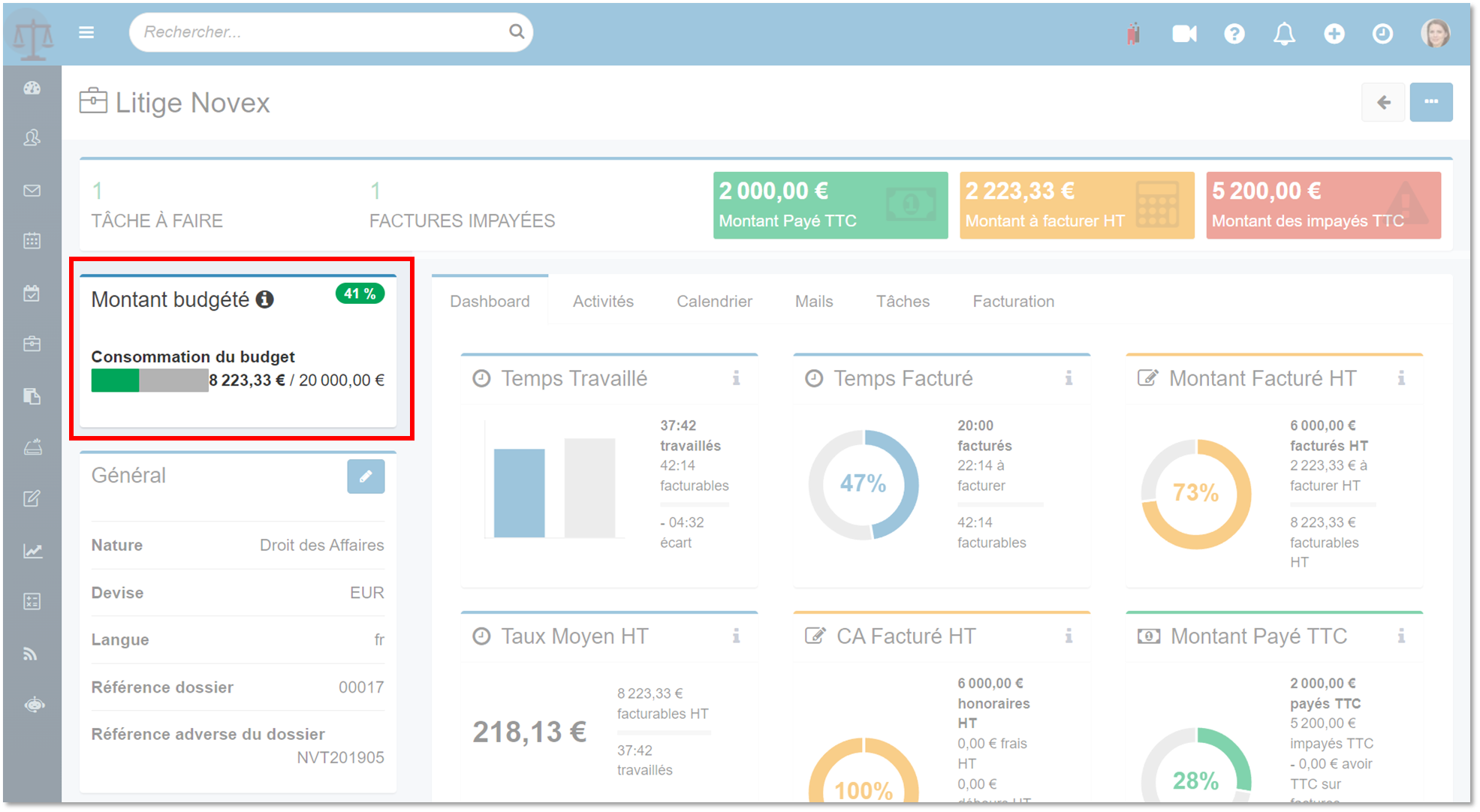Click the help question mark icon

click(1234, 34)
